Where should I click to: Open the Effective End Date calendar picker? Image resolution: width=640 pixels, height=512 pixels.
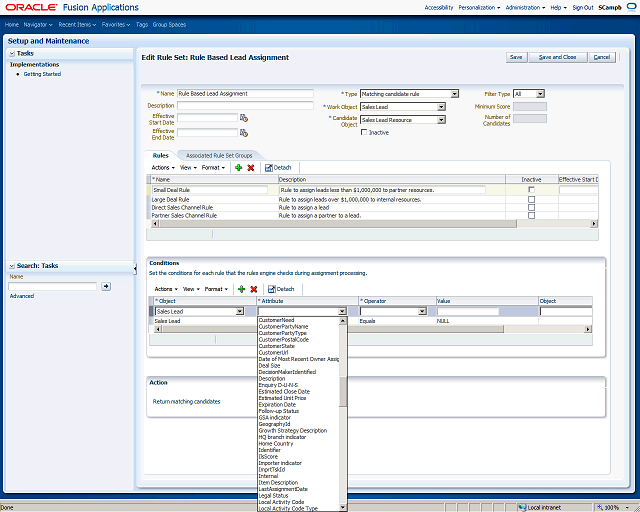[244, 133]
